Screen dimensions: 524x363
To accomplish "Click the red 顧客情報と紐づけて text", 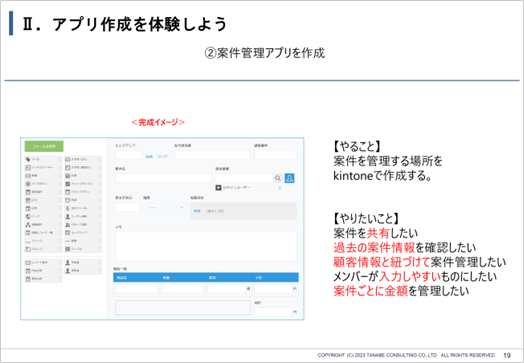I will (x=381, y=262).
